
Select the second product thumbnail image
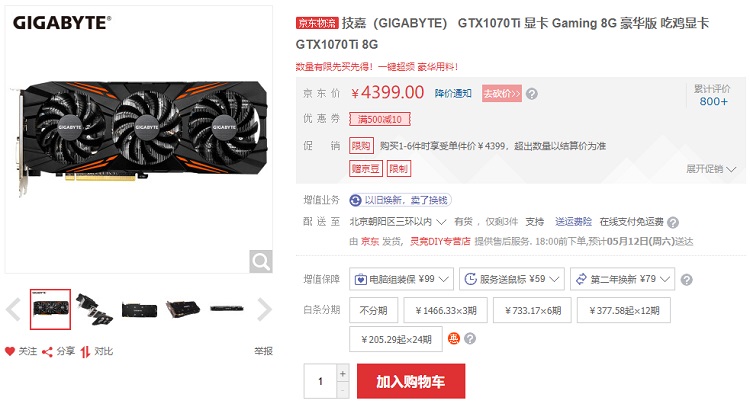(95, 309)
